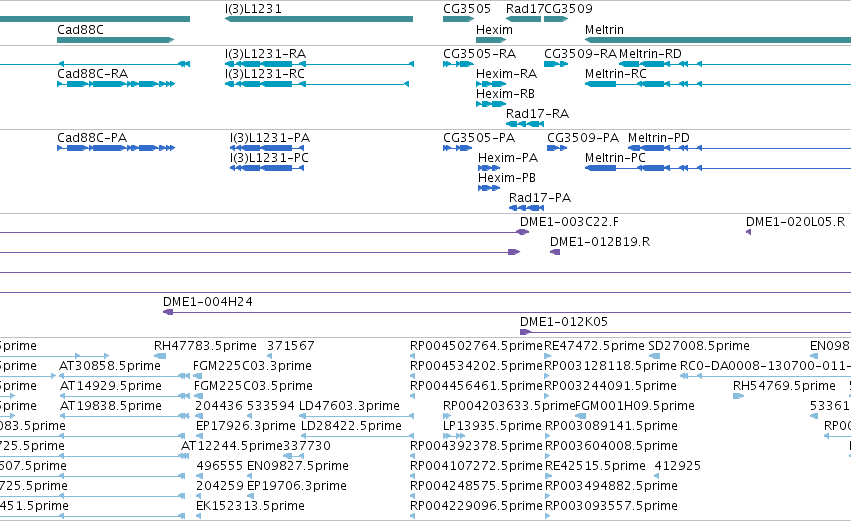Screen dimensions: 851x521
Task: Click the RP004456461.5prime EST label
Action: (x=476, y=386)
